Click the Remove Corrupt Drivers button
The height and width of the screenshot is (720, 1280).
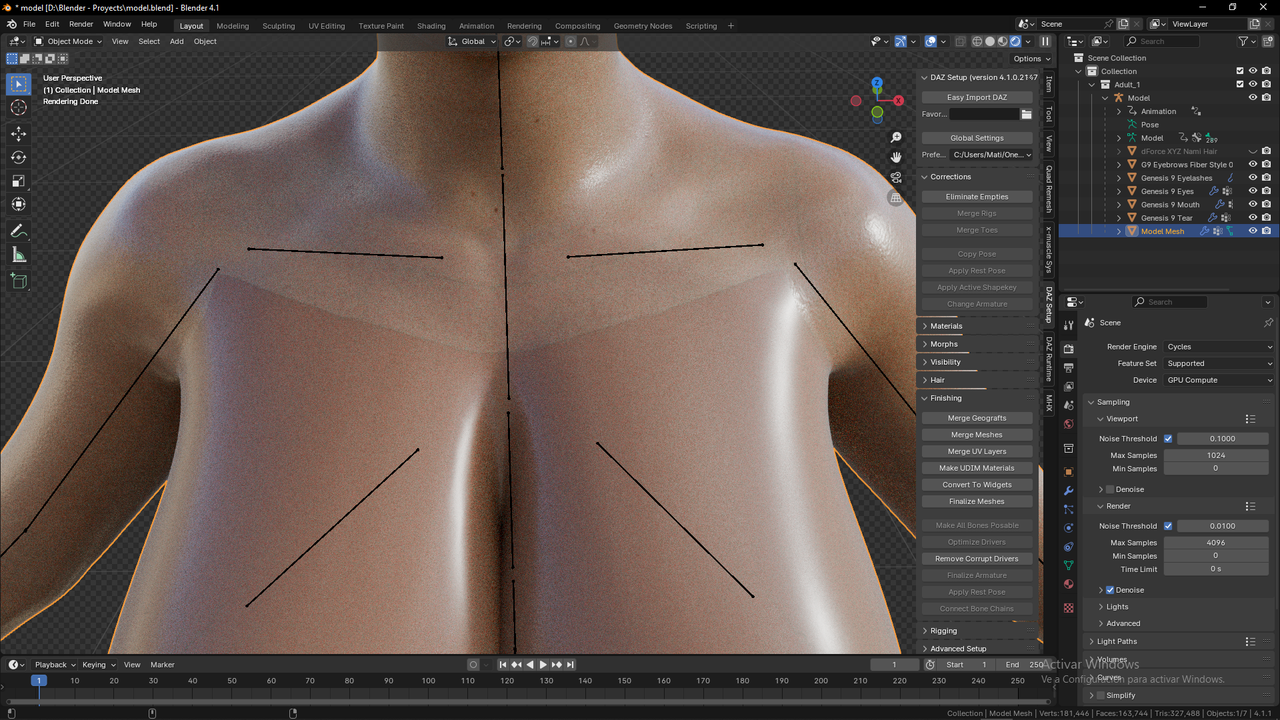tap(977, 559)
